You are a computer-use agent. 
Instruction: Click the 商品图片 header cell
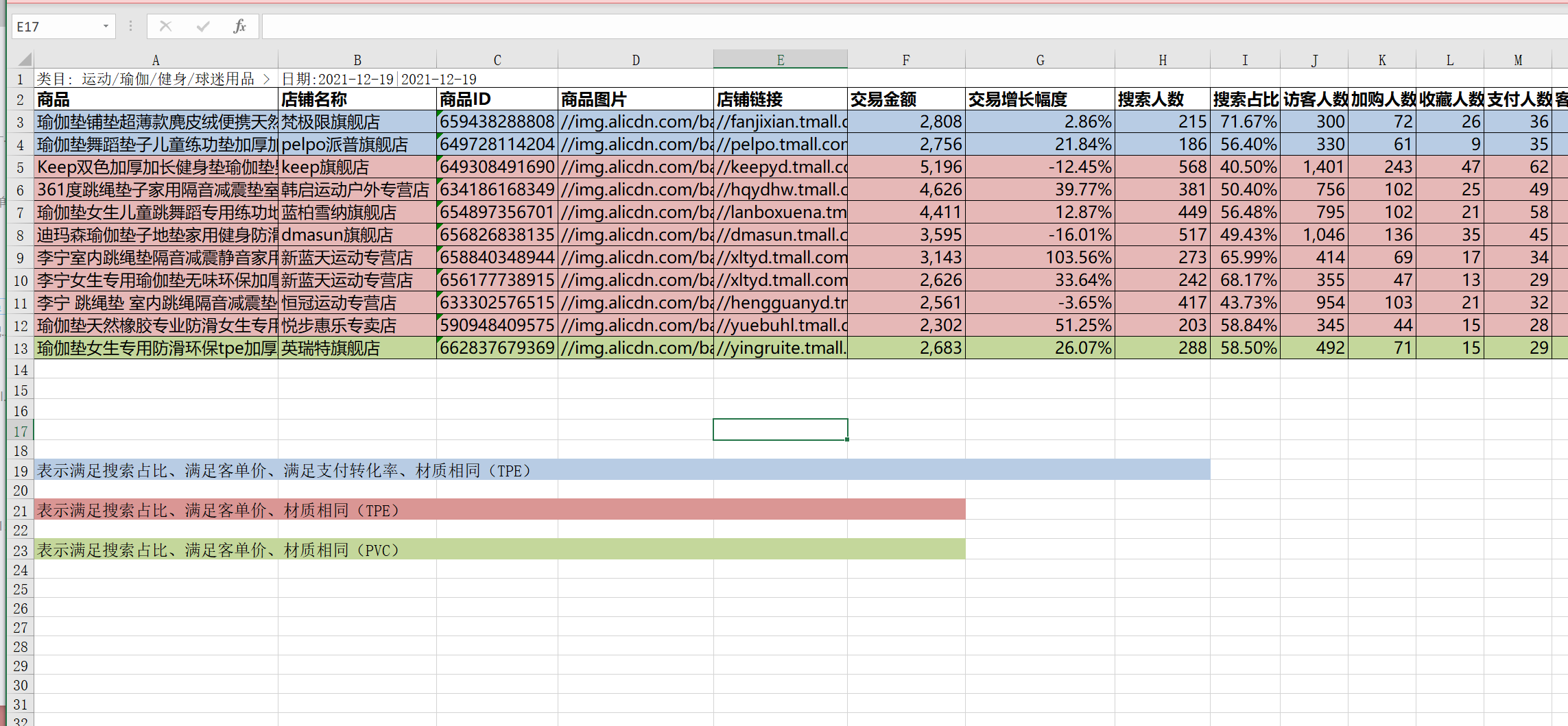(x=636, y=99)
